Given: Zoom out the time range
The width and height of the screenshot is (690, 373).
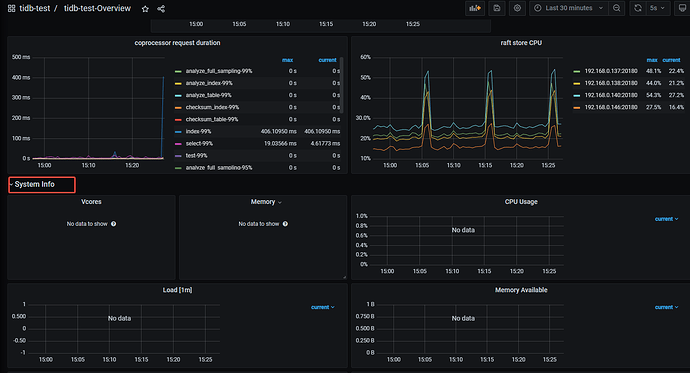Looking at the screenshot, I should pyautogui.click(x=617, y=8).
